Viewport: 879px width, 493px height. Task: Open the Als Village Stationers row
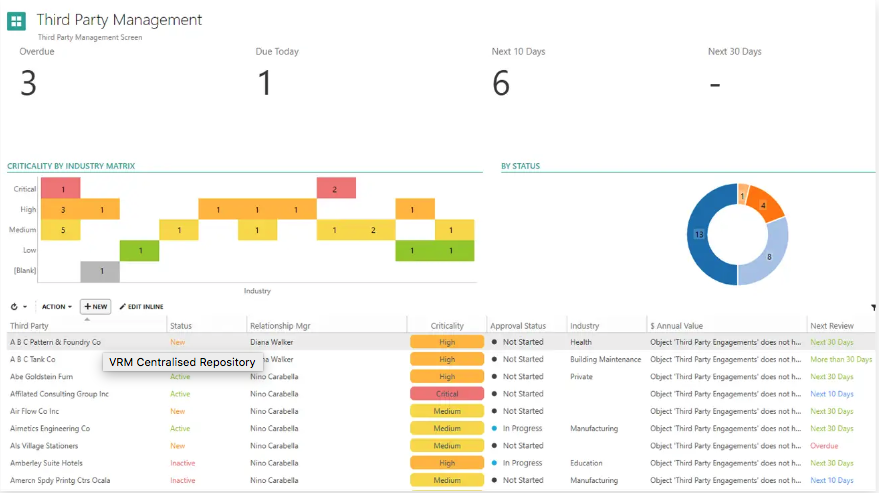pyautogui.click(x=440, y=446)
